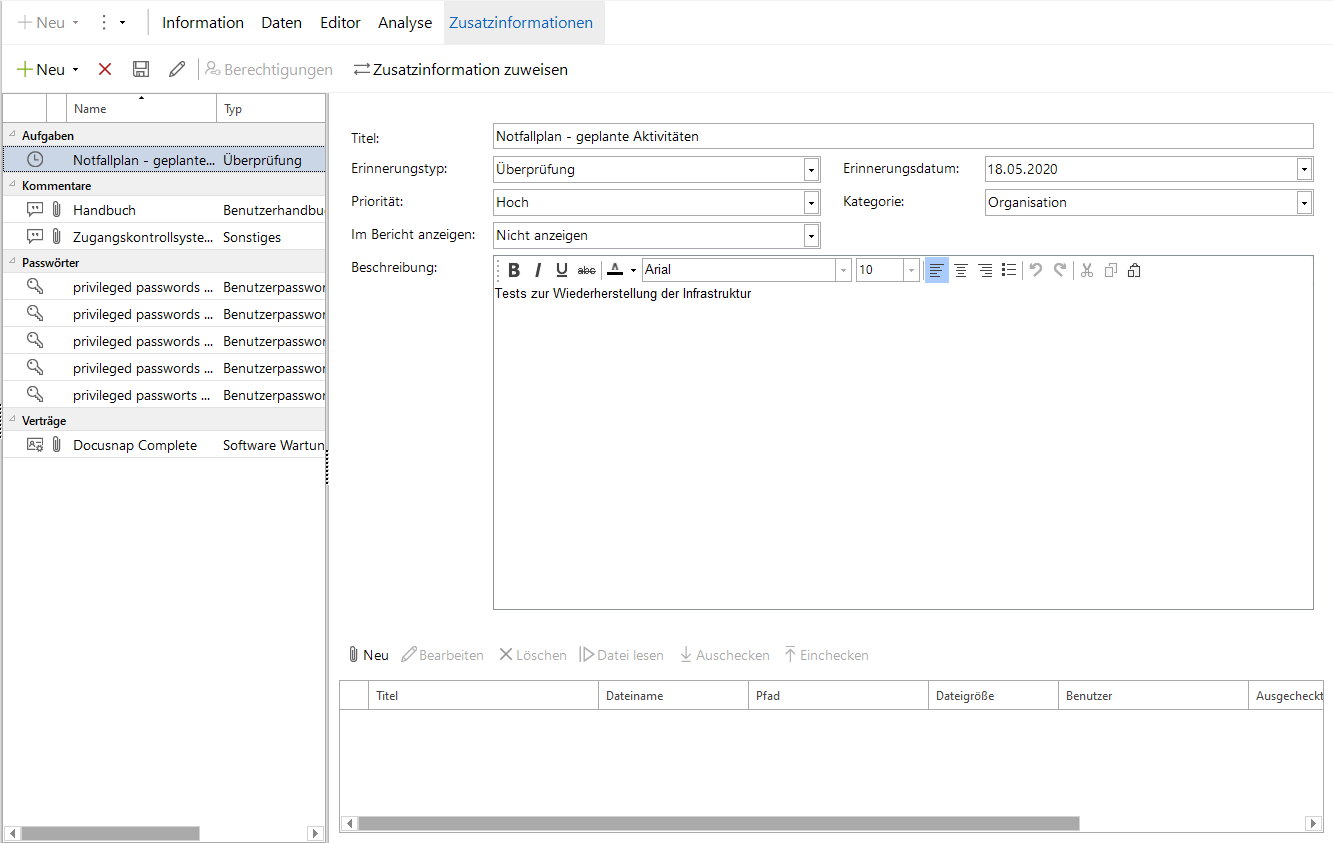Align description text right

985,270
